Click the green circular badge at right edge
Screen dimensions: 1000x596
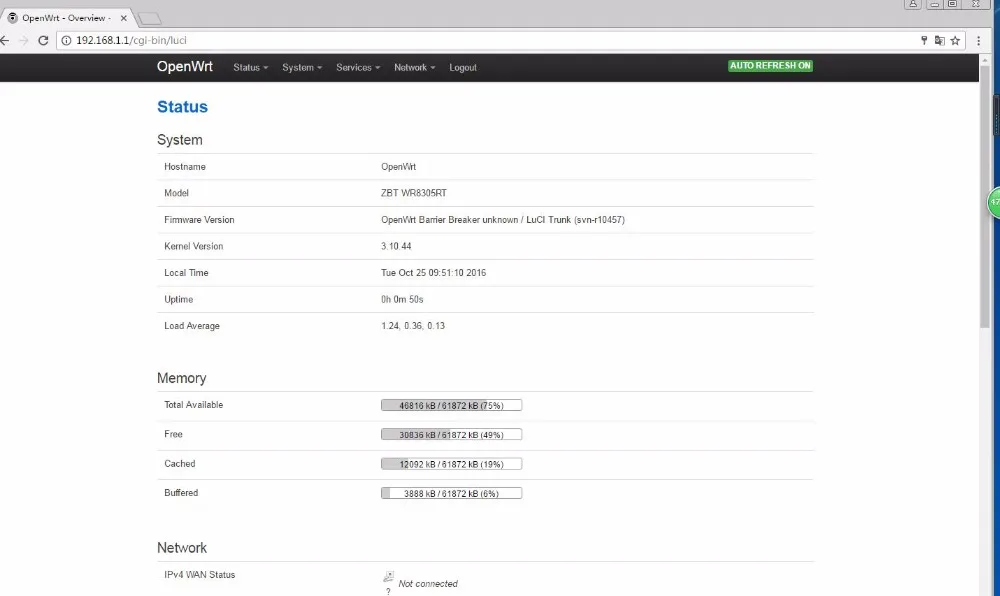tap(994, 202)
